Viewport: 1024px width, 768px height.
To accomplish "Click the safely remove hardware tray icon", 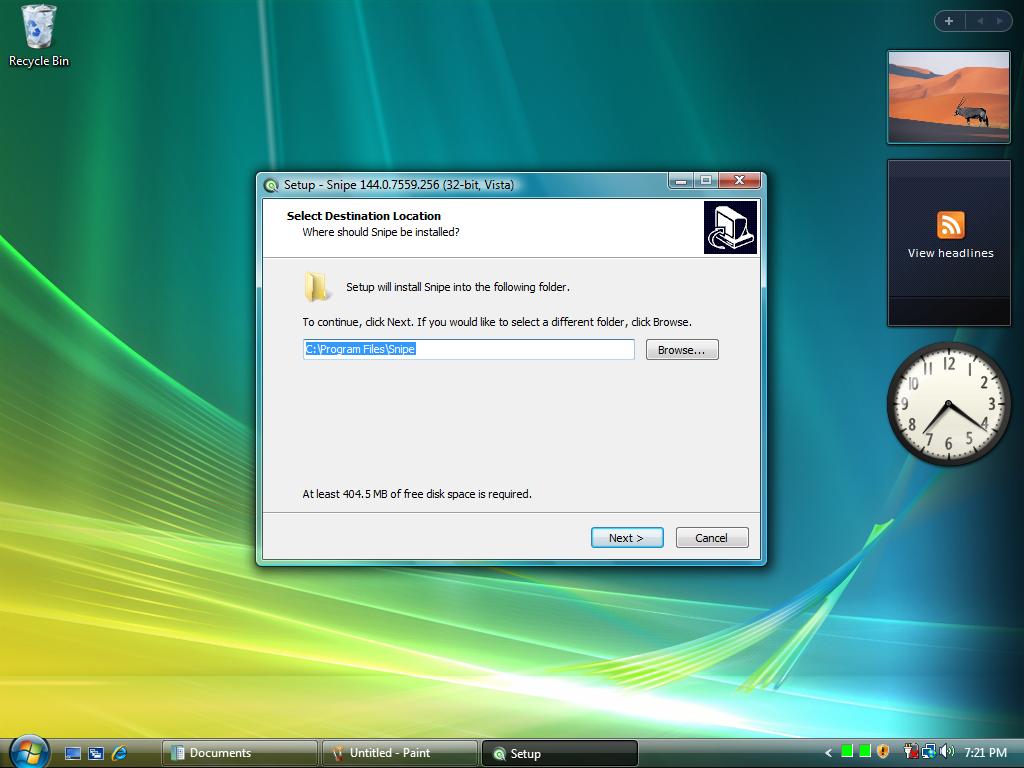I will [911, 752].
